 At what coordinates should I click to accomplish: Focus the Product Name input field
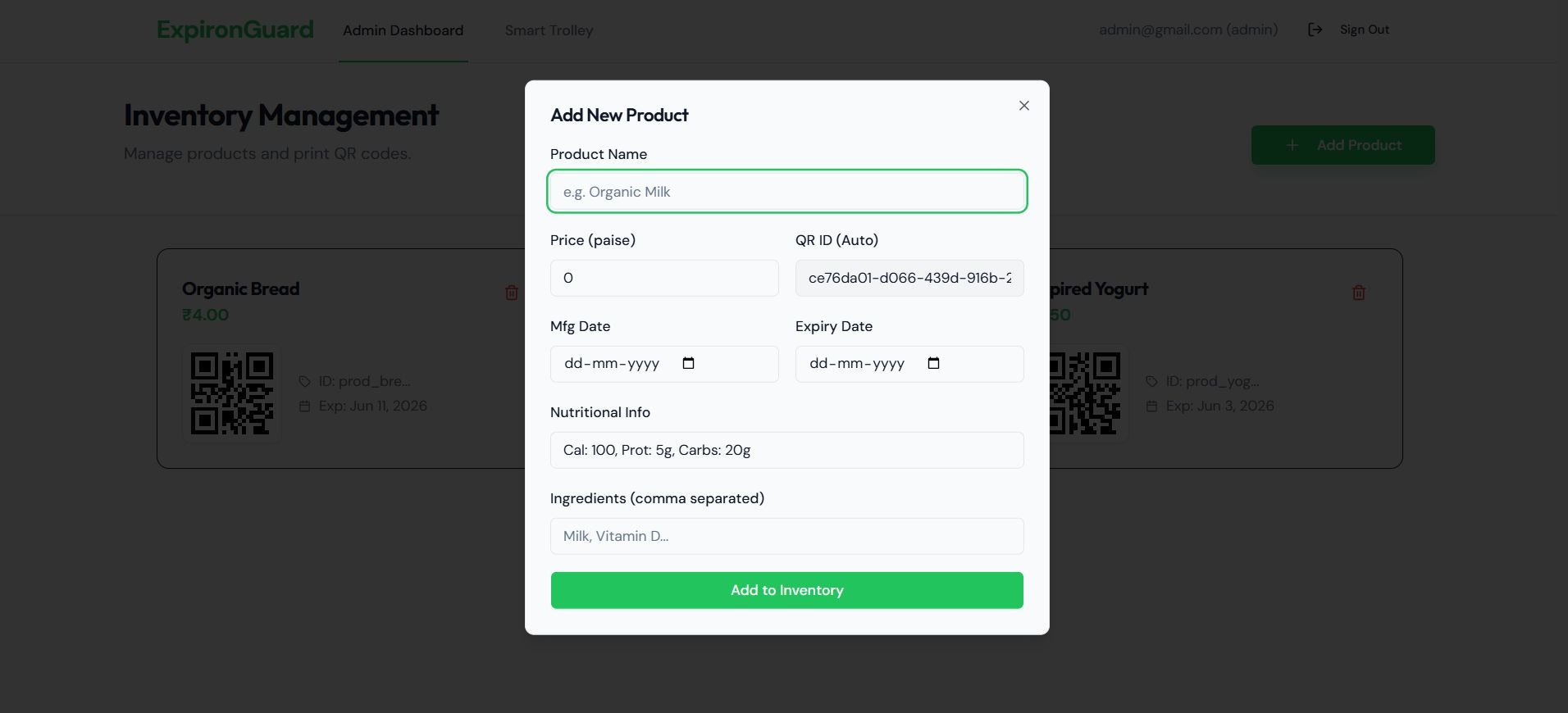point(786,192)
